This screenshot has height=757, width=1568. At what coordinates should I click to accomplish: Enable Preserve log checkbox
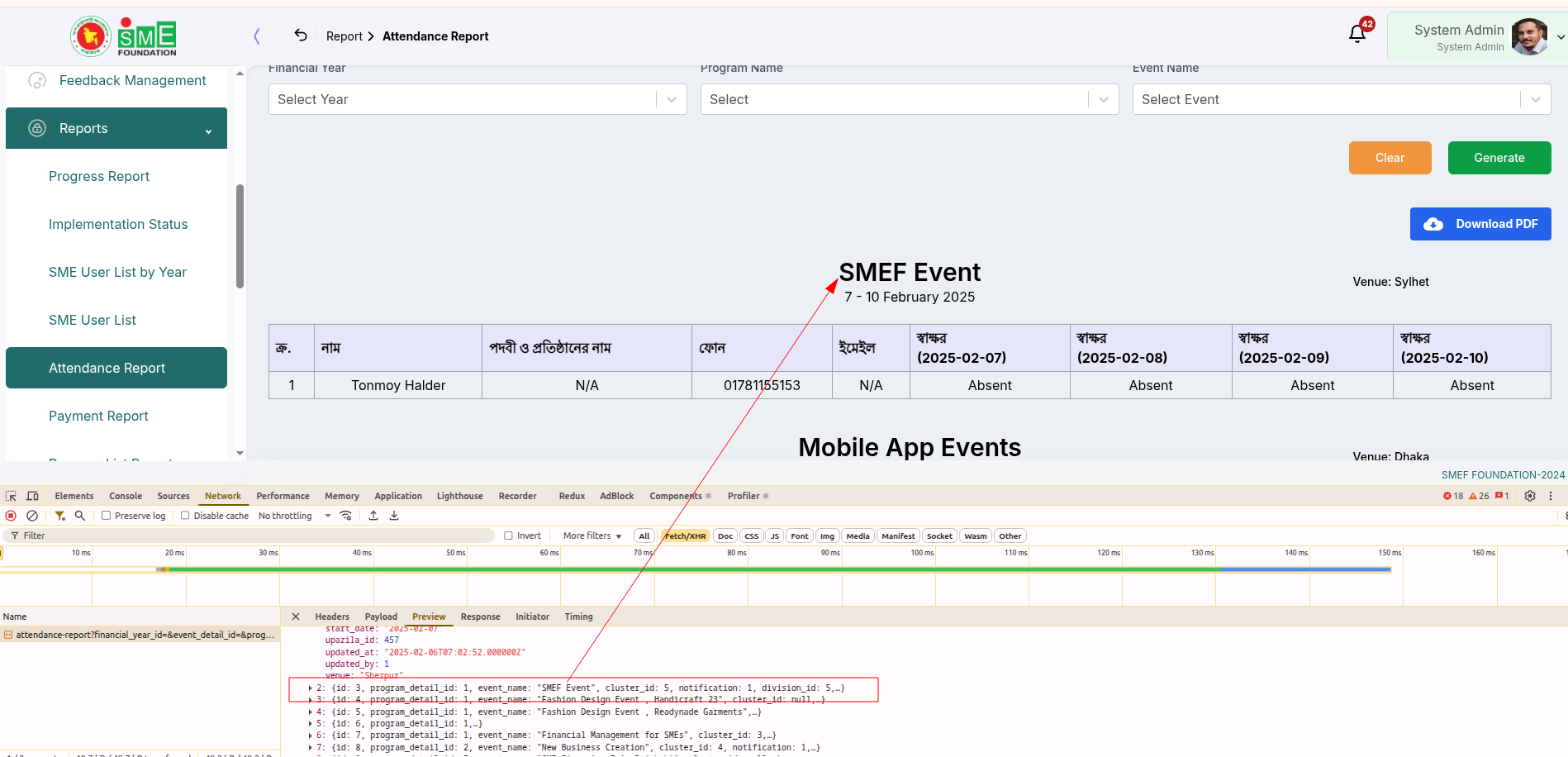(106, 516)
